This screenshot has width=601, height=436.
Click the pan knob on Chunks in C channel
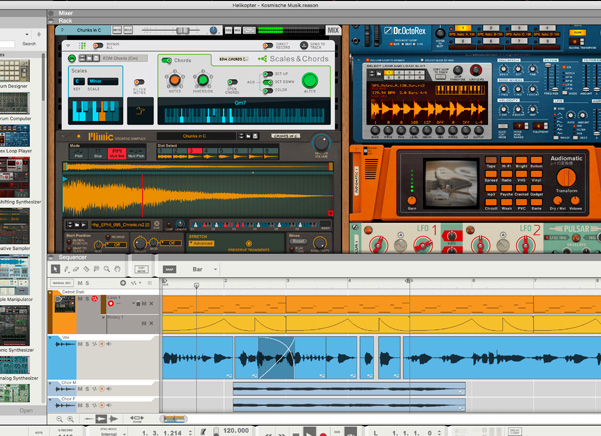pyautogui.click(x=213, y=30)
